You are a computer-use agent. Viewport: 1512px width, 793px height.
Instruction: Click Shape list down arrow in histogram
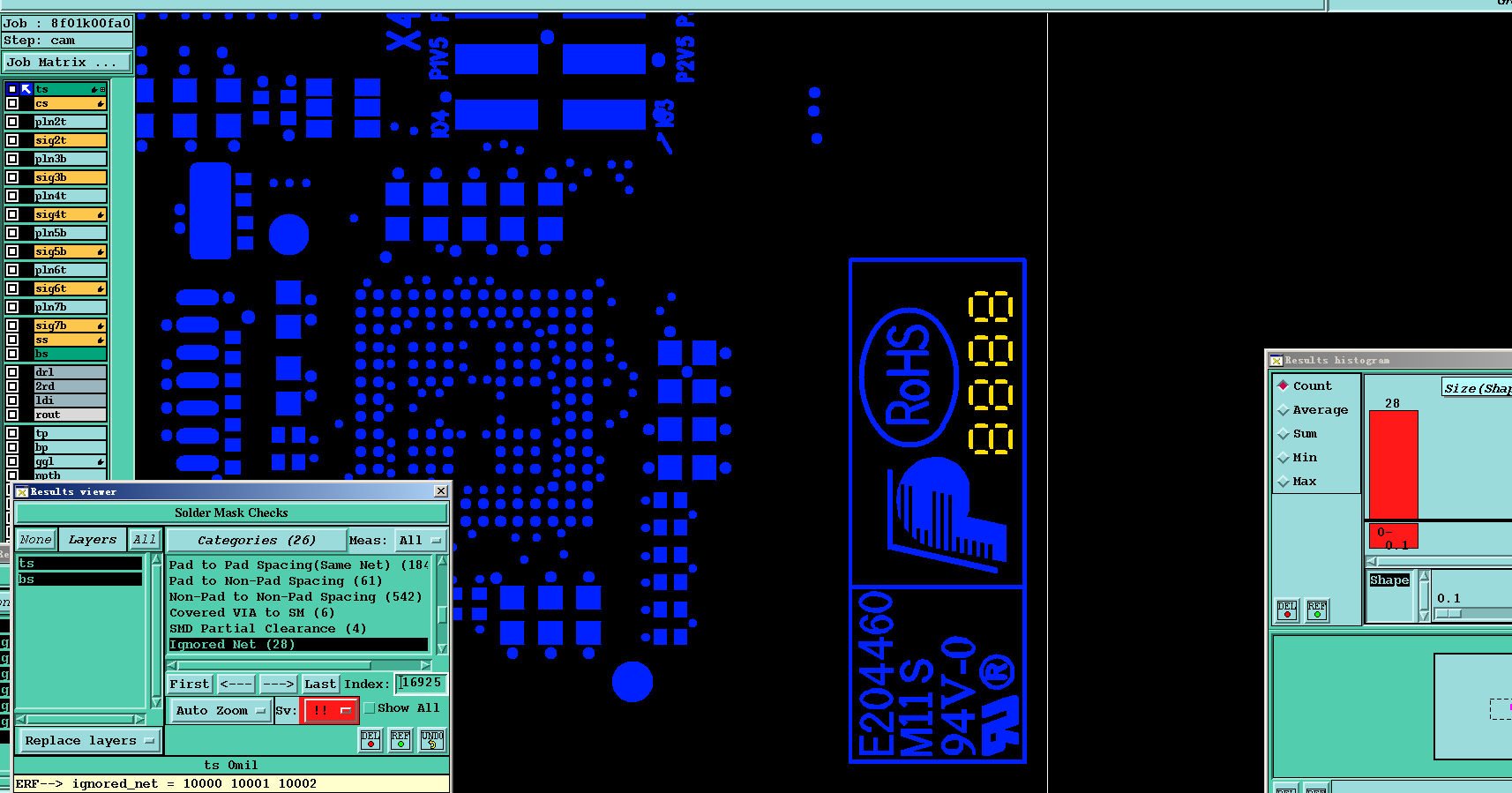click(1424, 617)
